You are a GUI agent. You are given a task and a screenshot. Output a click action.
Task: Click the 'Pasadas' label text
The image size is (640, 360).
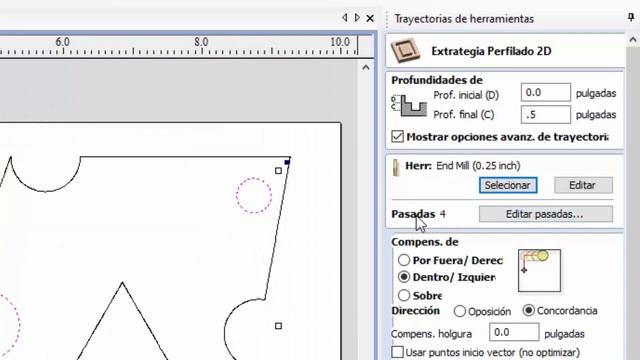point(413,214)
